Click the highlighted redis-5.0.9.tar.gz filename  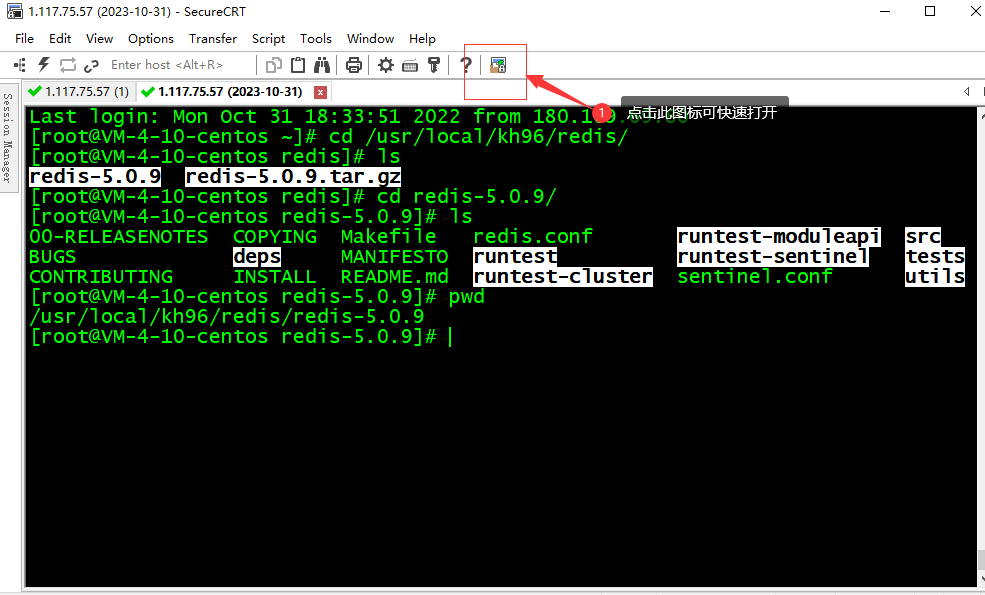click(293, 177)
